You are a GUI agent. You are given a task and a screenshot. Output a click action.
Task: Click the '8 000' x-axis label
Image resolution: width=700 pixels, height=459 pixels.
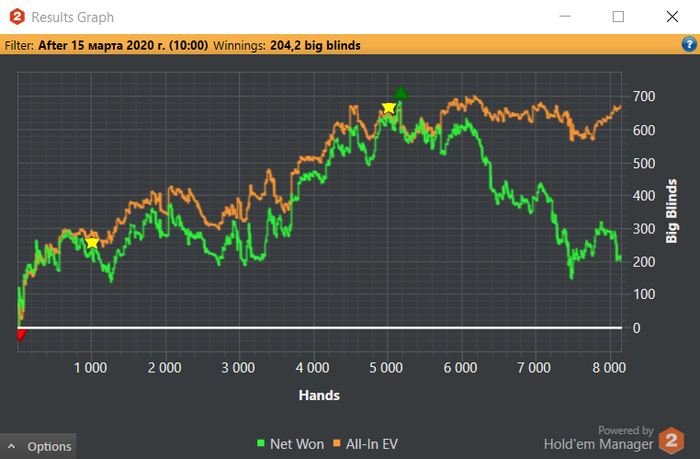tap(609, 367)
